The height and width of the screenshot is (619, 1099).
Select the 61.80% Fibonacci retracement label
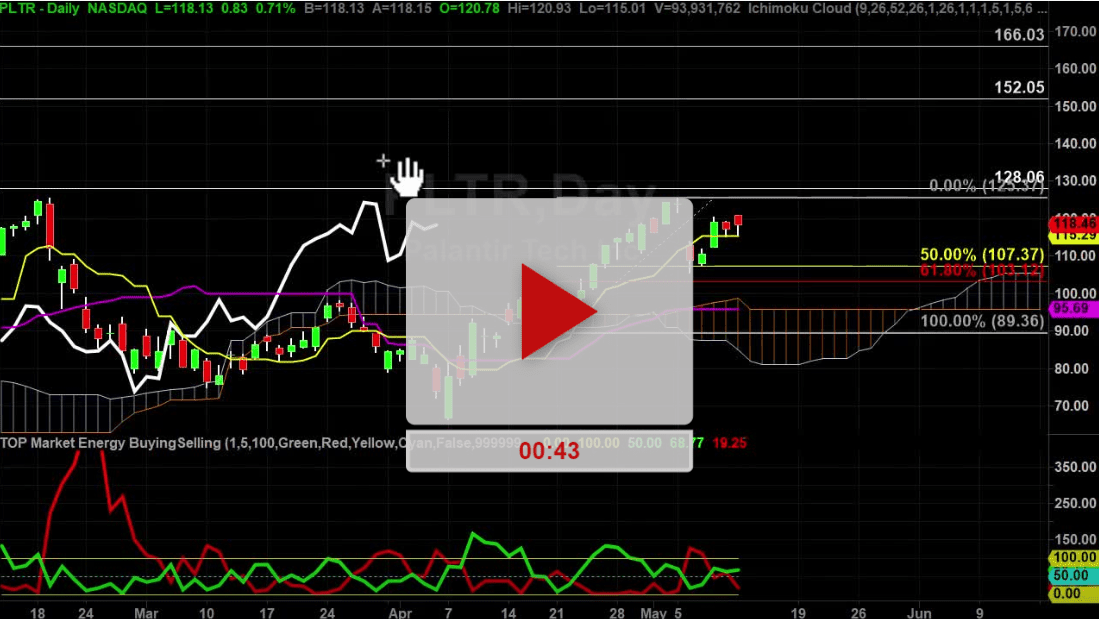coord(982,271)
